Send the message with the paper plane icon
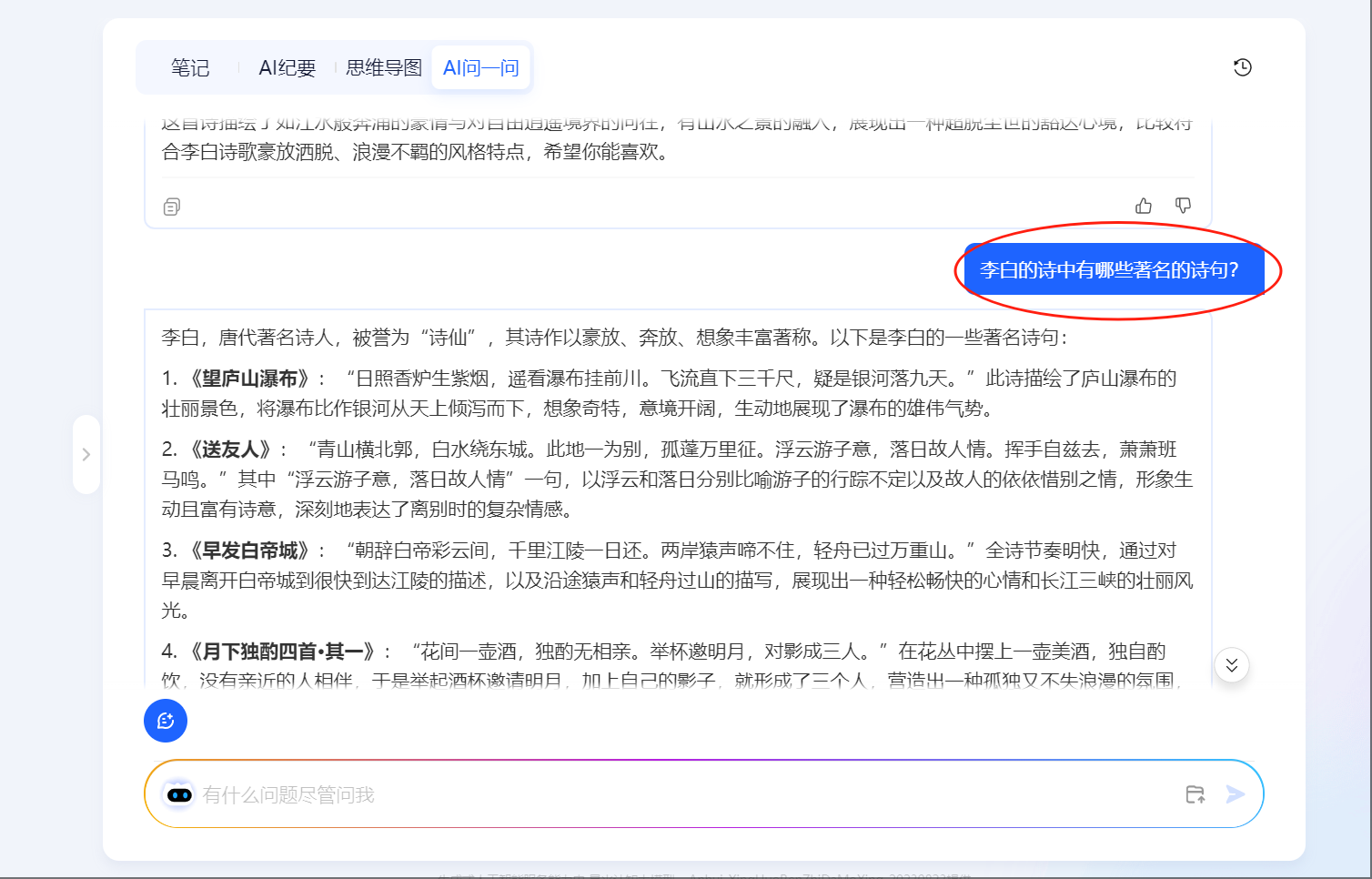This screenshot has width=1372, height=879. coord(1235,794)
